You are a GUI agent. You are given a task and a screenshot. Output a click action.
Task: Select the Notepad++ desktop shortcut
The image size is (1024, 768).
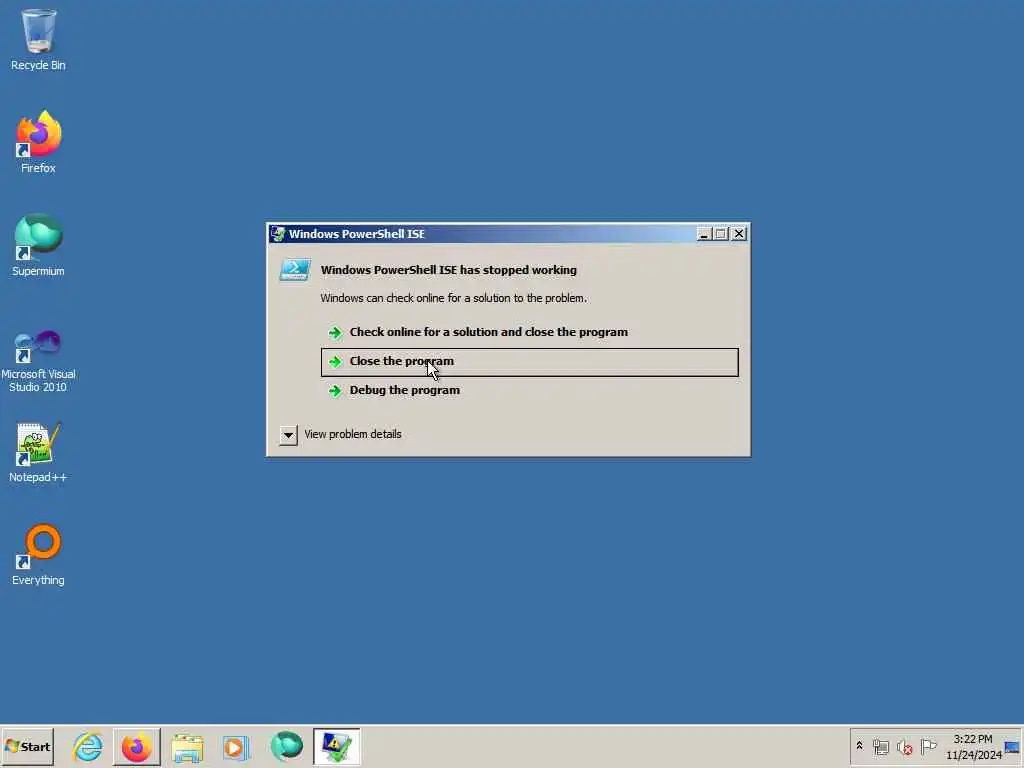pyautogui.click(x=38, y=452)
